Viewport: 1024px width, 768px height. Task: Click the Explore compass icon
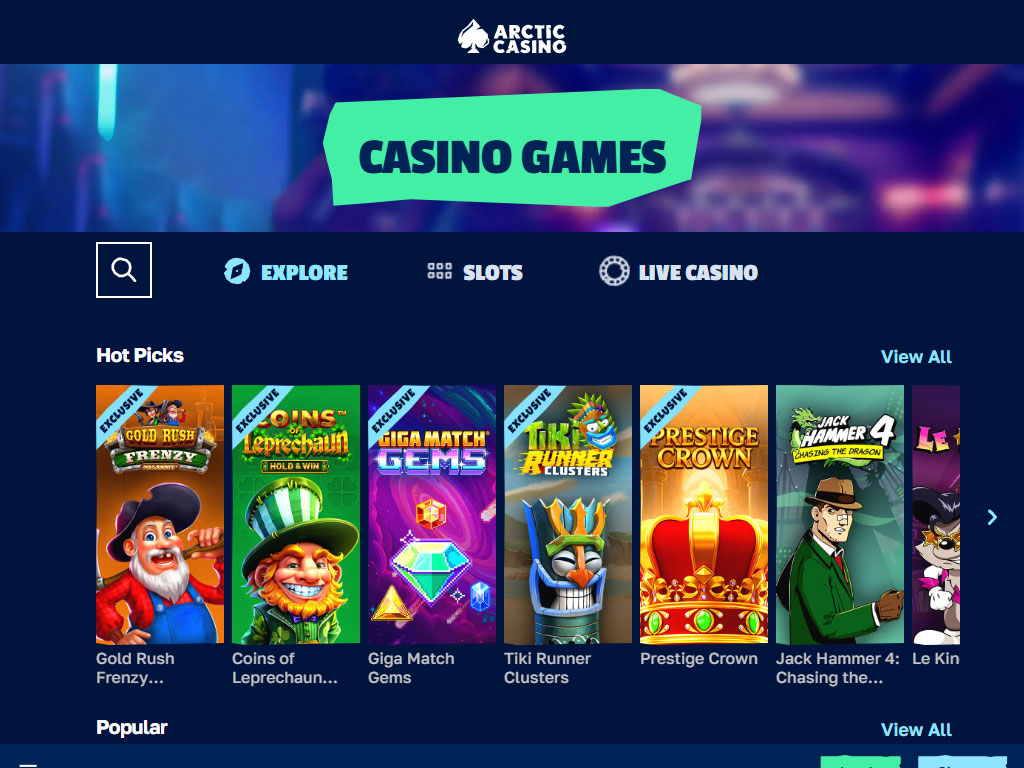(236, 271)
